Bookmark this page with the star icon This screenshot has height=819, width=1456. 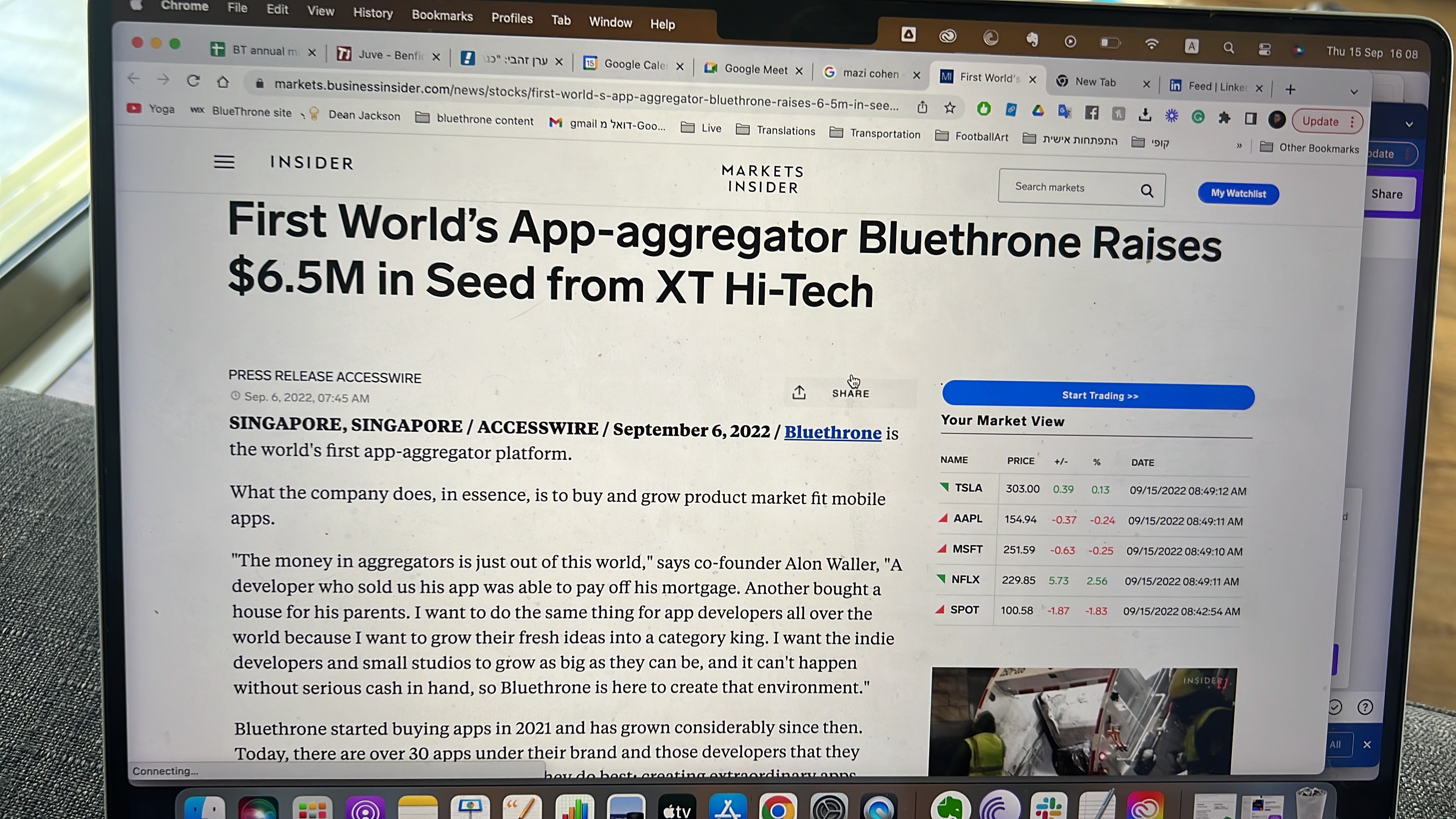(x=949, y=108)
